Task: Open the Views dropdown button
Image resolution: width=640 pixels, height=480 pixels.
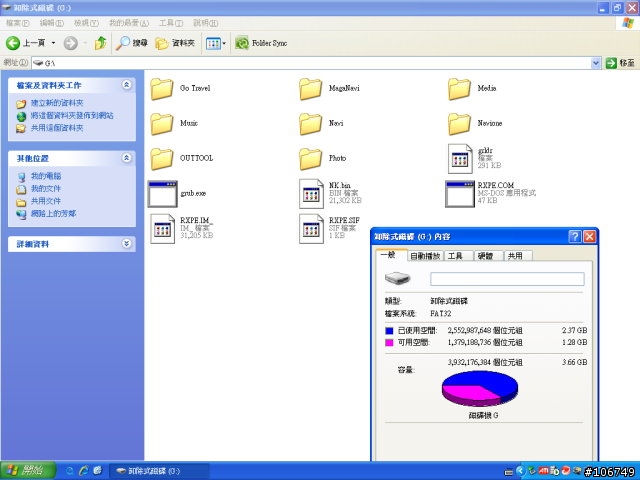Action: click(x=216, y=43)
